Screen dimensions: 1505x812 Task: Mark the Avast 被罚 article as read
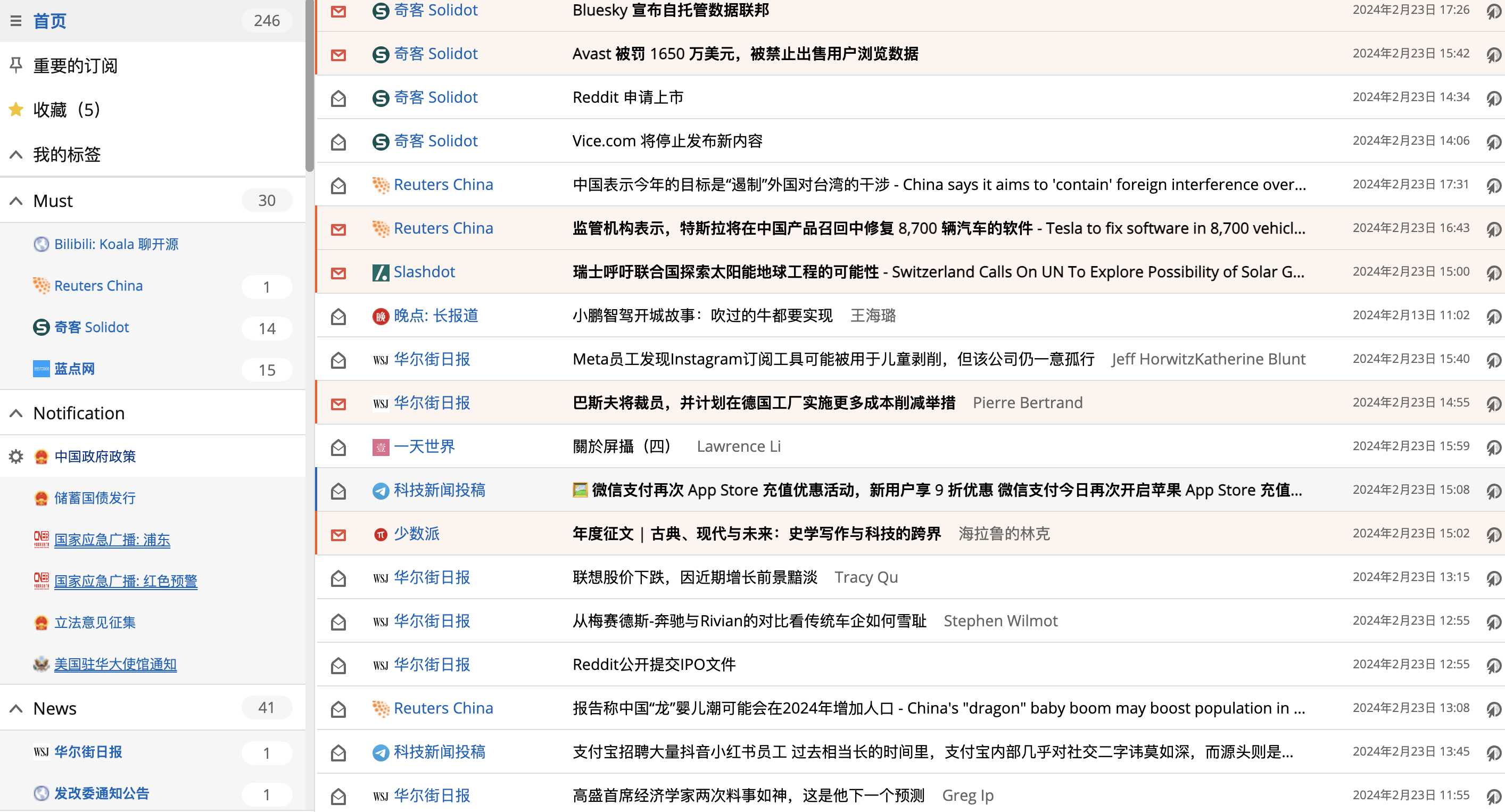tap(338, 54)
